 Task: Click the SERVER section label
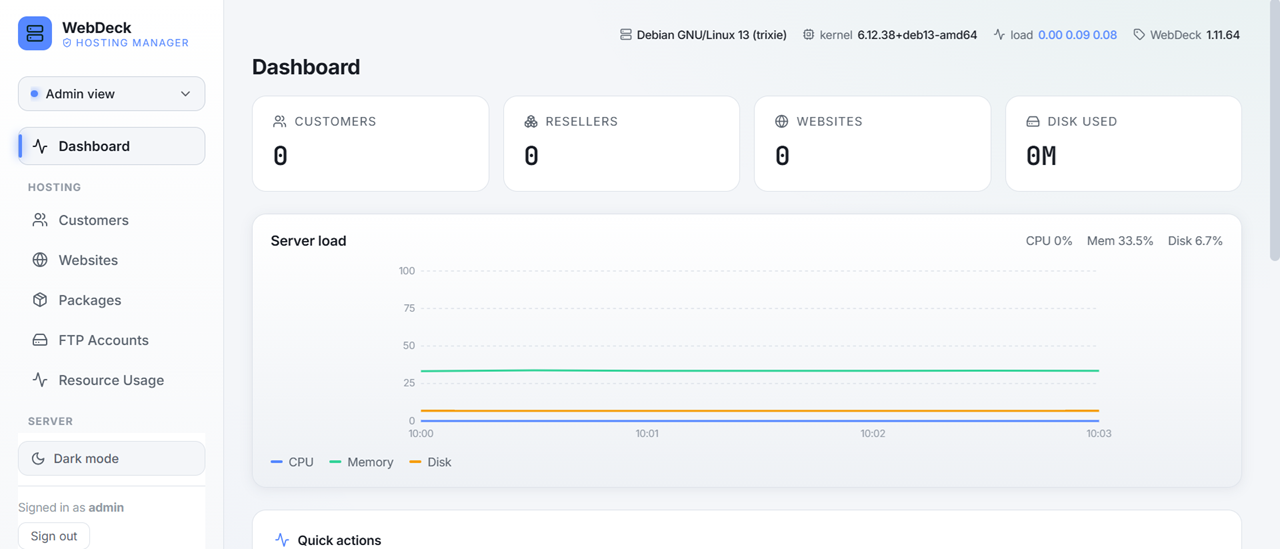pos(50,421)
